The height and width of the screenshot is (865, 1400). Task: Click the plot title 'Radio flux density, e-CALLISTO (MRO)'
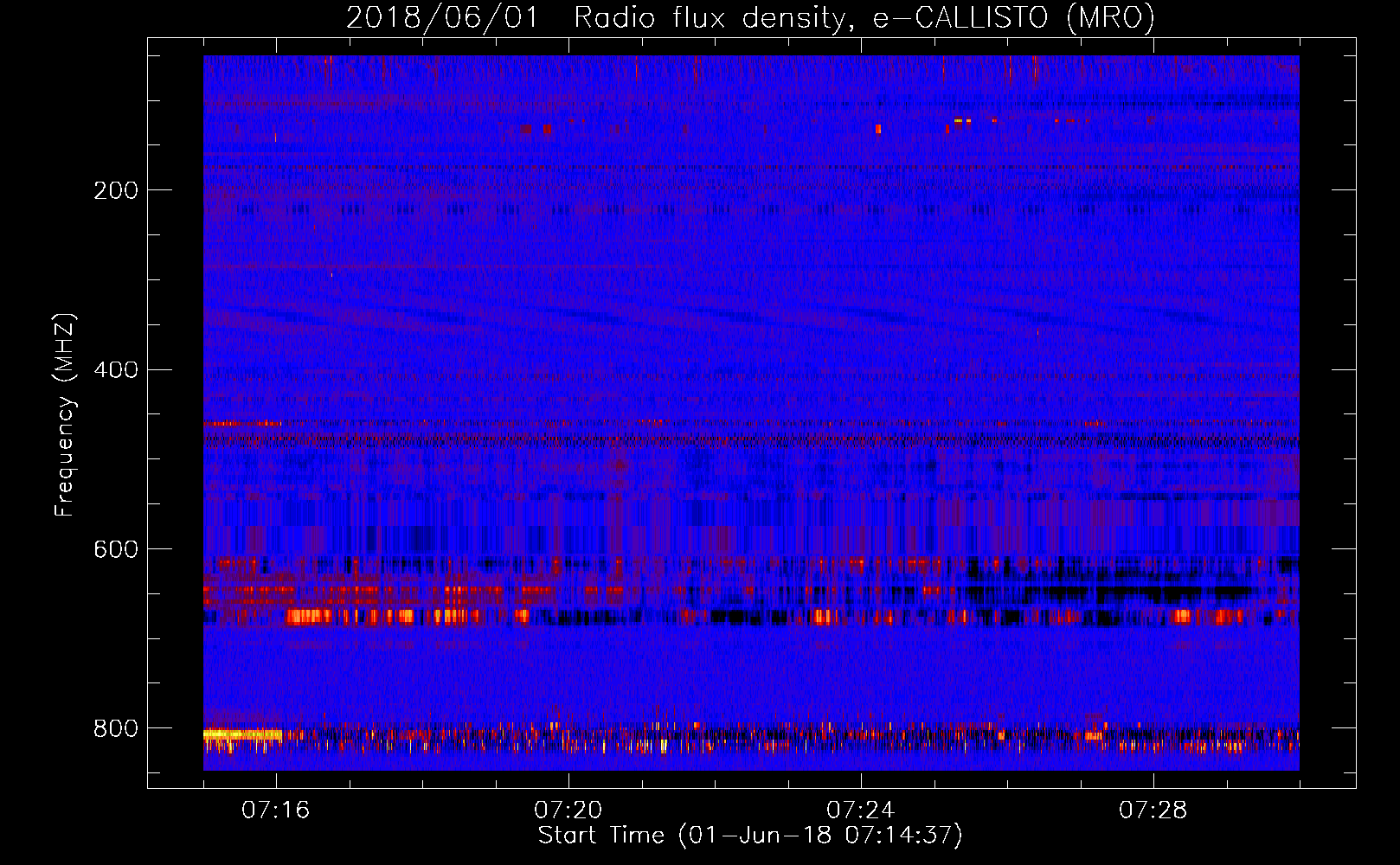(x=864, y=17)
